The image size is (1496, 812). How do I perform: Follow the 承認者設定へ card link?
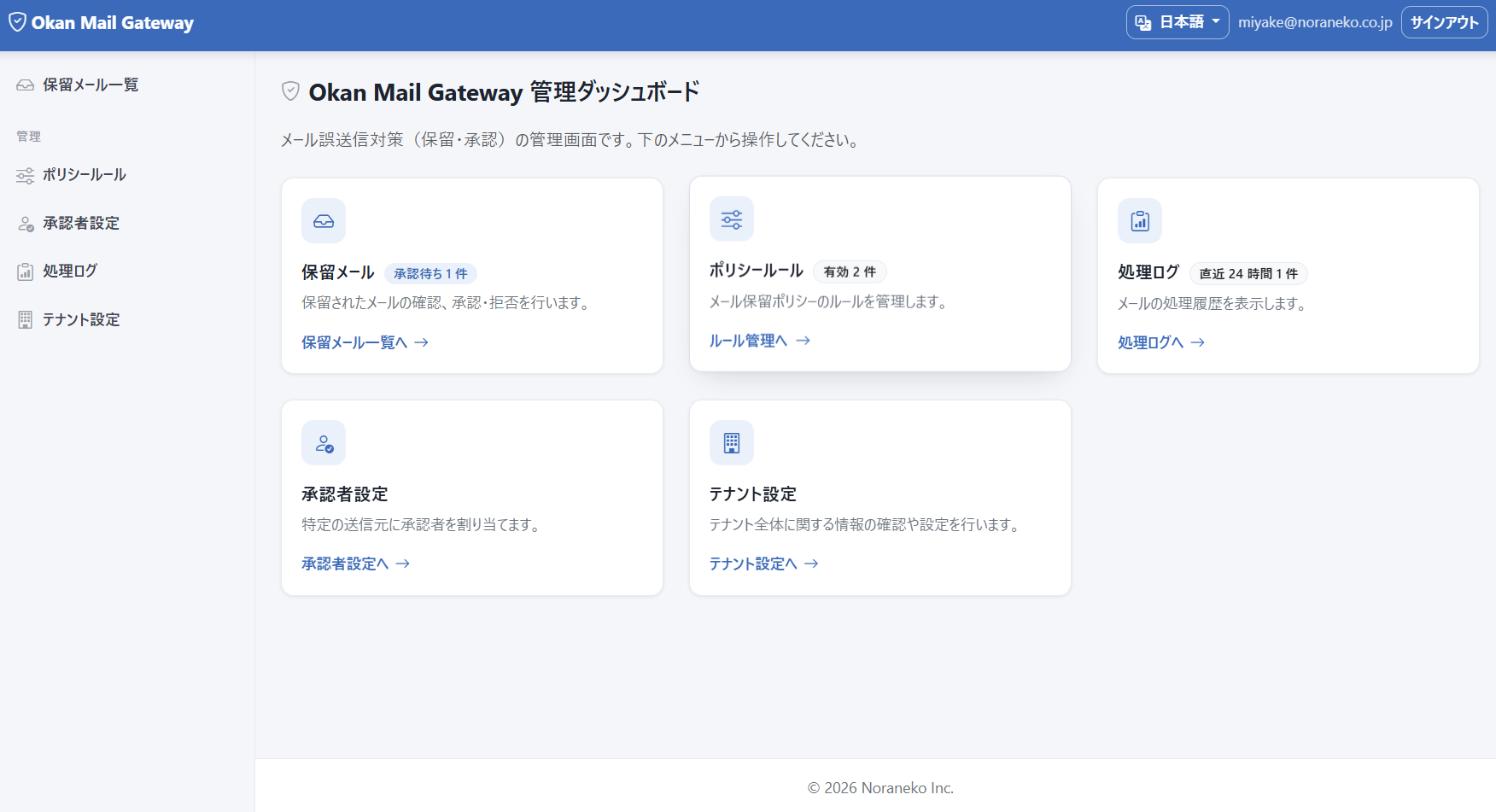(356, 564)
